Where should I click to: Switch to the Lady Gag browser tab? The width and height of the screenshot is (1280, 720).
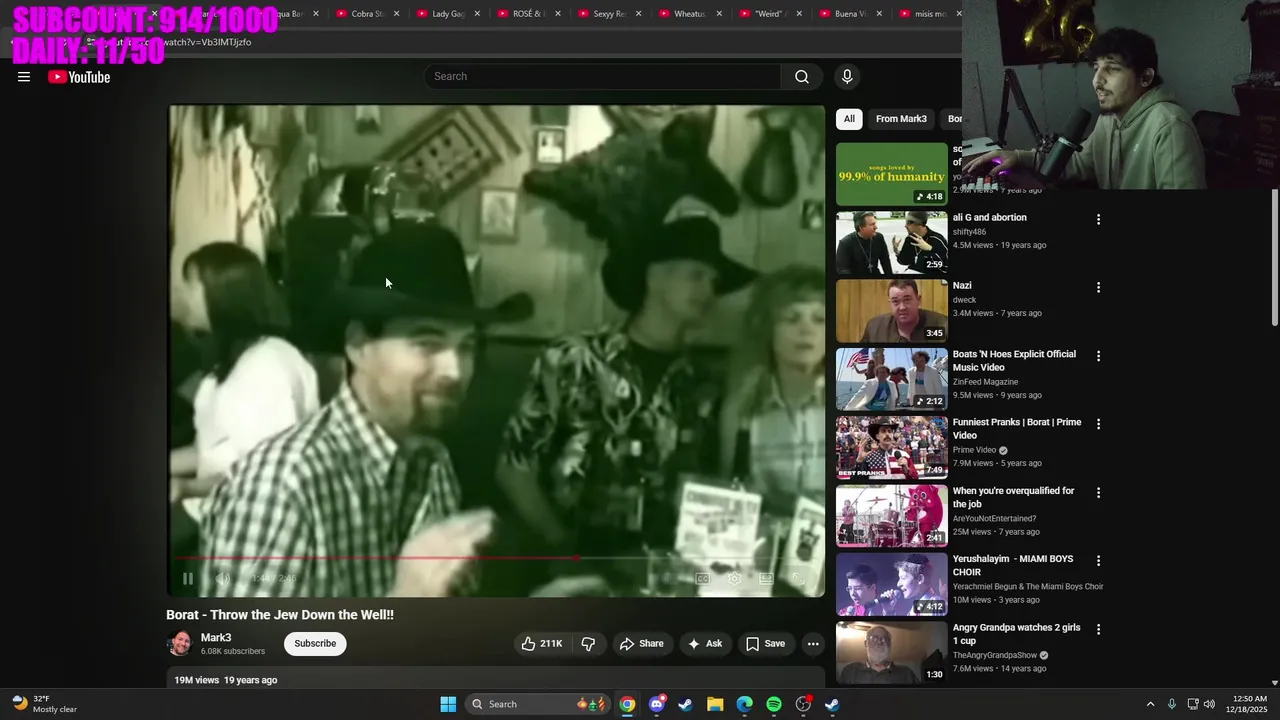tap(448, 14)
